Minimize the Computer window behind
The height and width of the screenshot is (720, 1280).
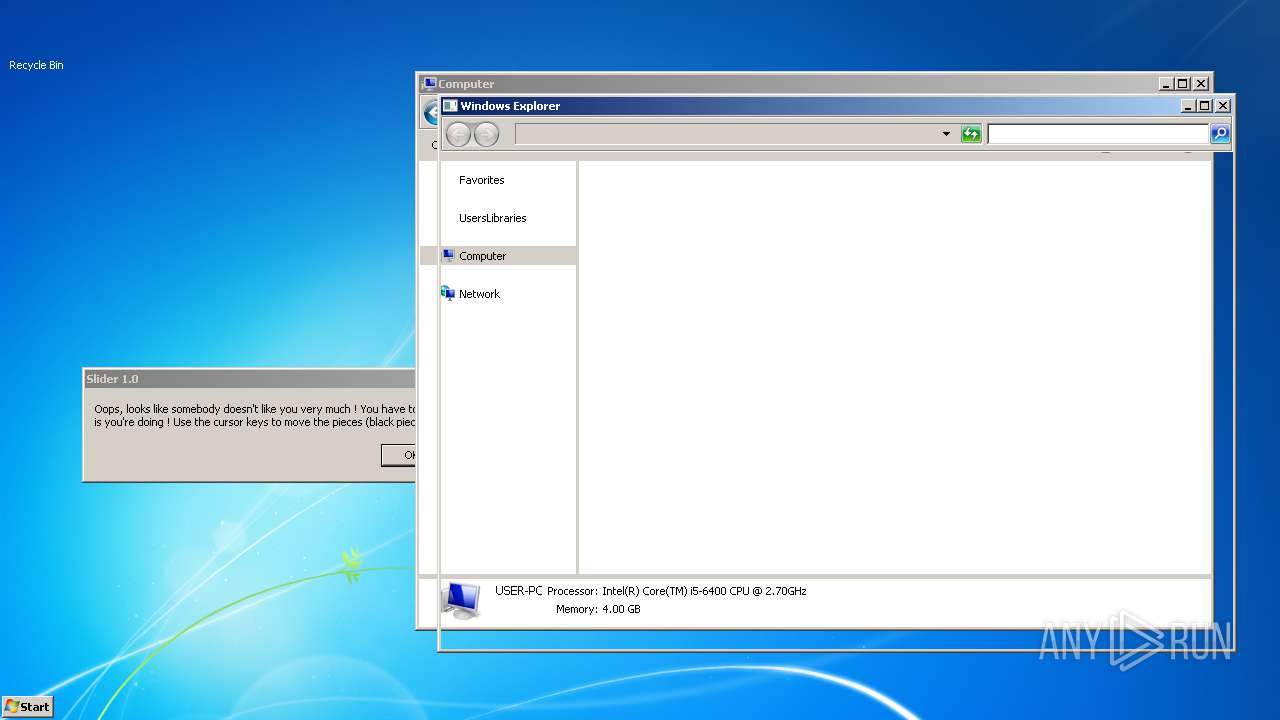point(1166,84)
